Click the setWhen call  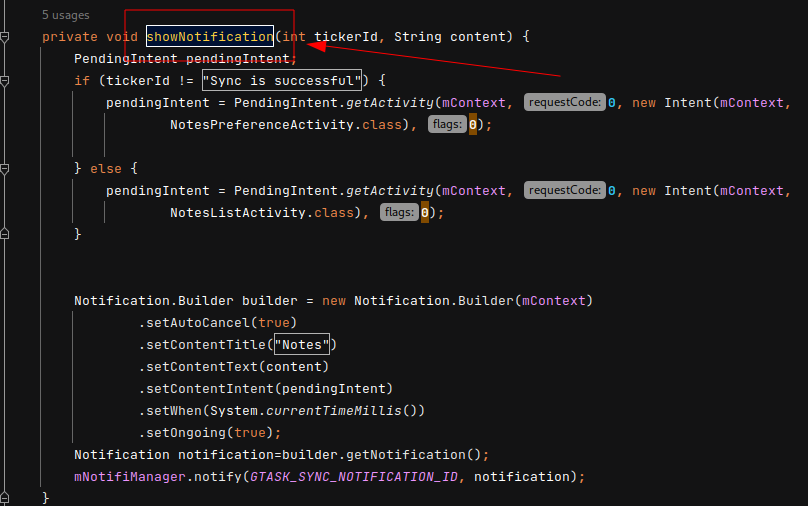(174, 411)
